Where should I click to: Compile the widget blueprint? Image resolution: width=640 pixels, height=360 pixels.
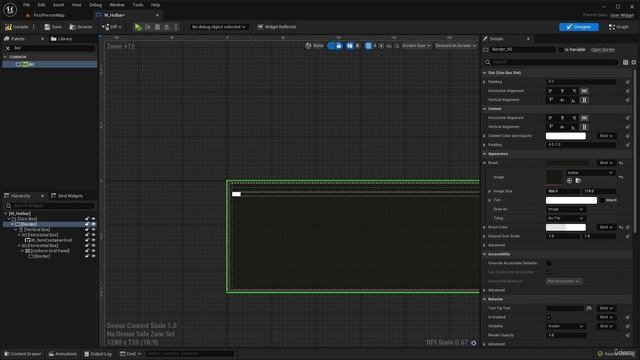point(17,27)
